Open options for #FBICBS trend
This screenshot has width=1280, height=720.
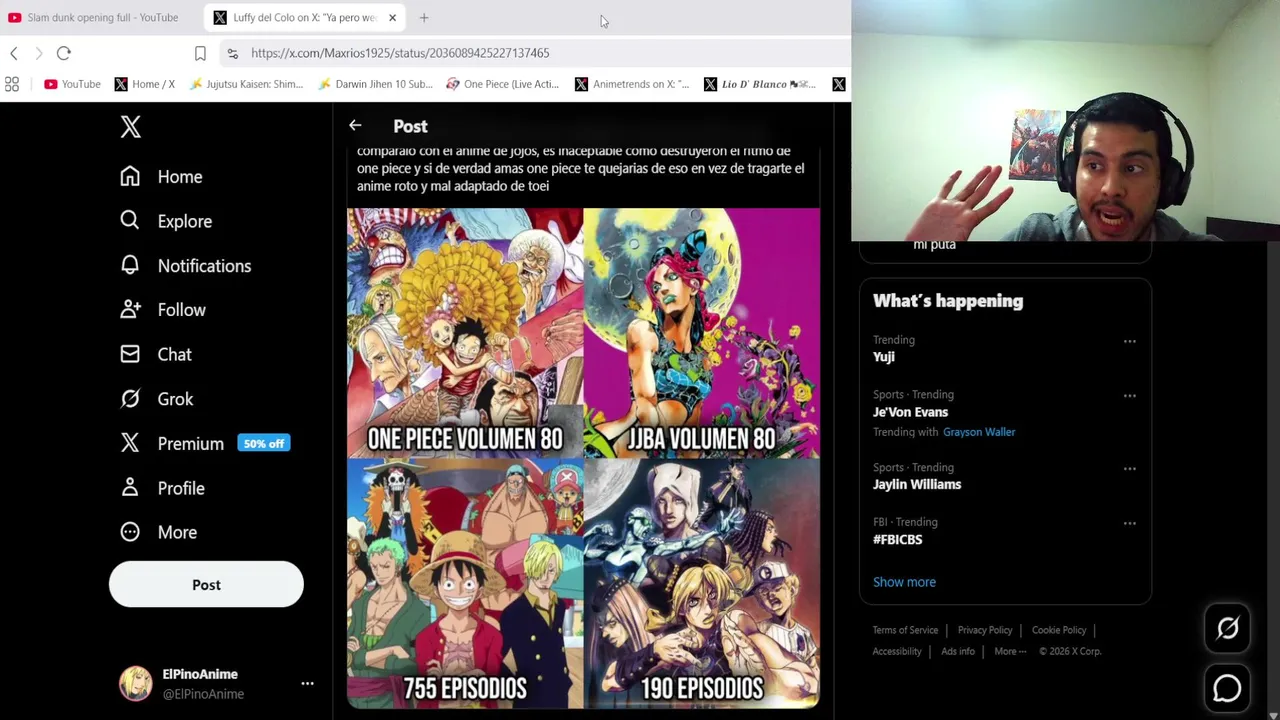(1130, 523)
